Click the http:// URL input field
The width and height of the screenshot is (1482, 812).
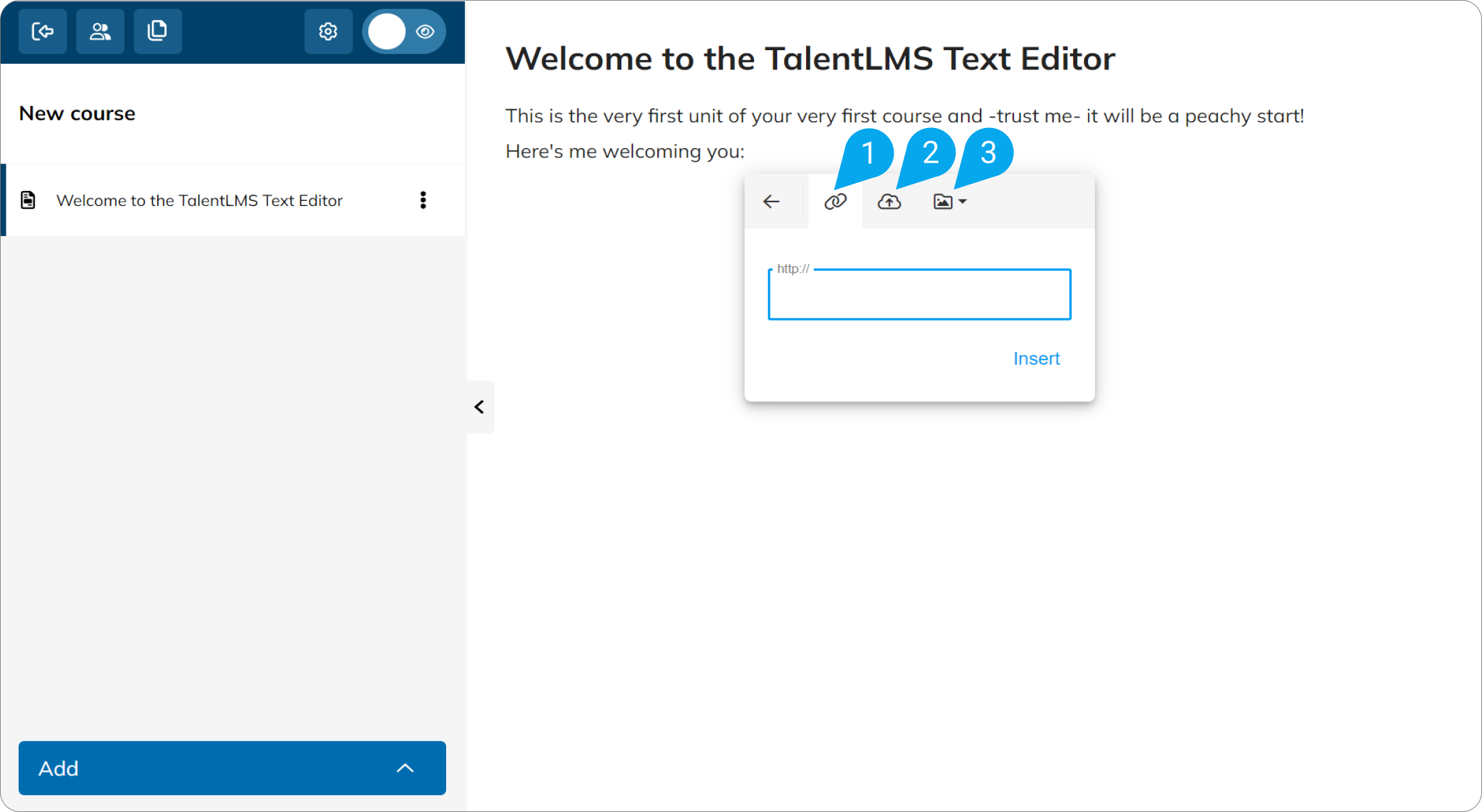[919, 295]
